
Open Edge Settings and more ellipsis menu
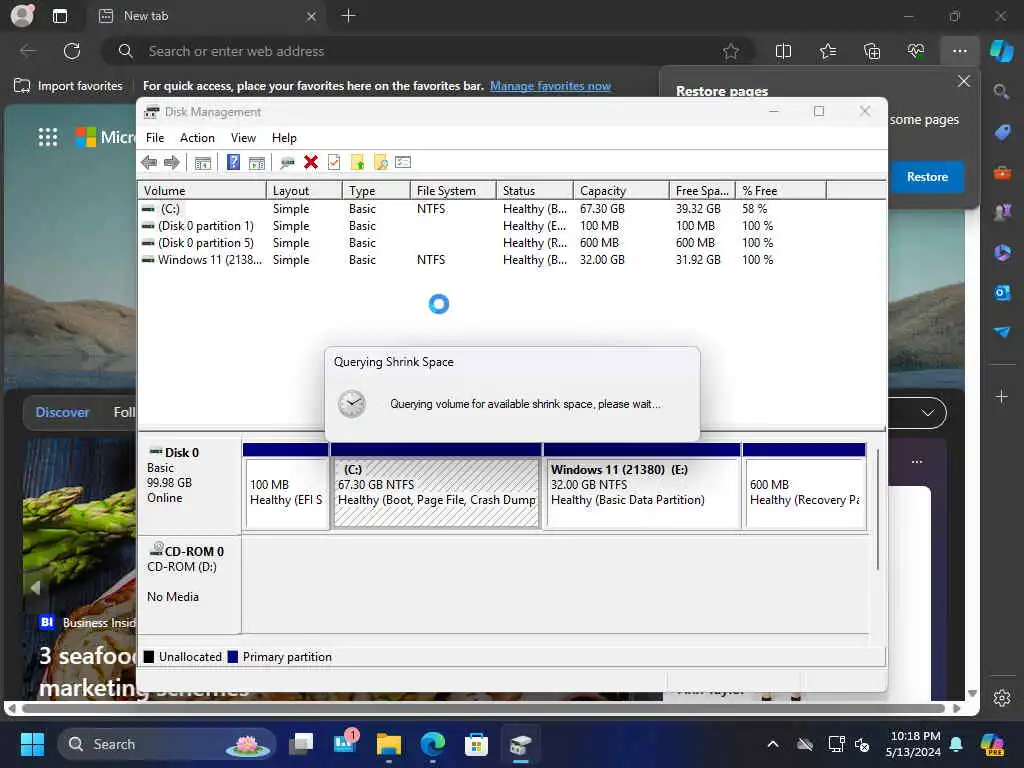[959, 51]
